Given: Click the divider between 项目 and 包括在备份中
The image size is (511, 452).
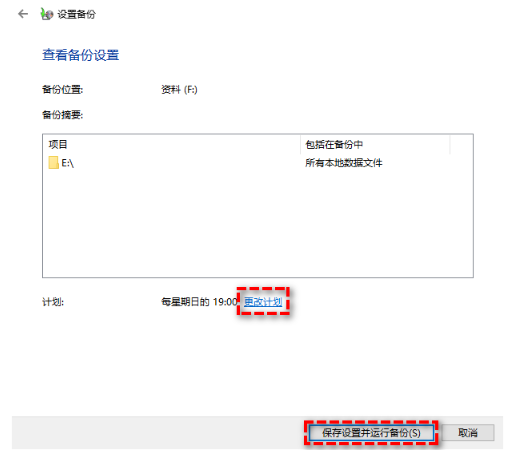Looking at the screenshot, I should [300, 144].
